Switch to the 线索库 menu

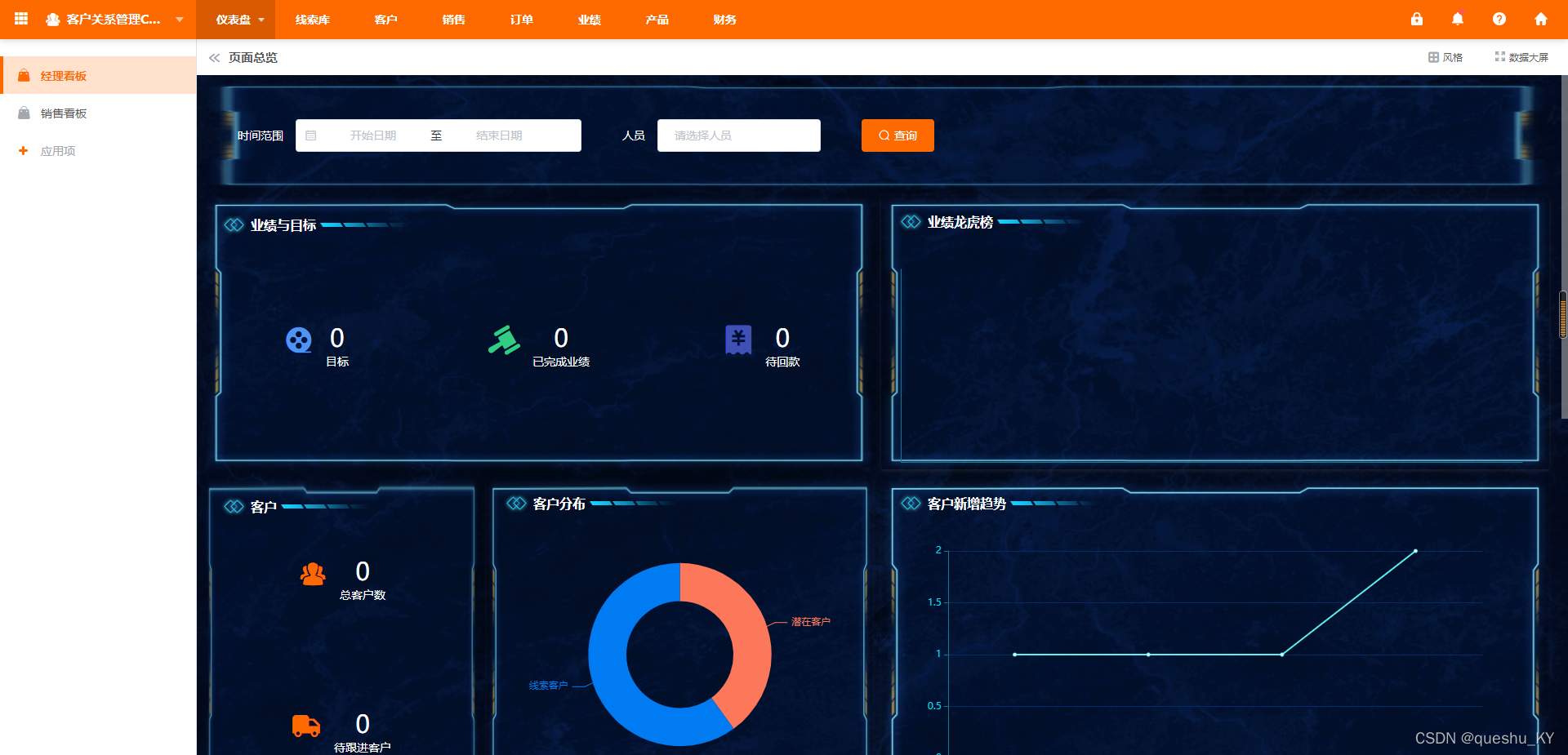pyautogui.click(x=313, y=20)
